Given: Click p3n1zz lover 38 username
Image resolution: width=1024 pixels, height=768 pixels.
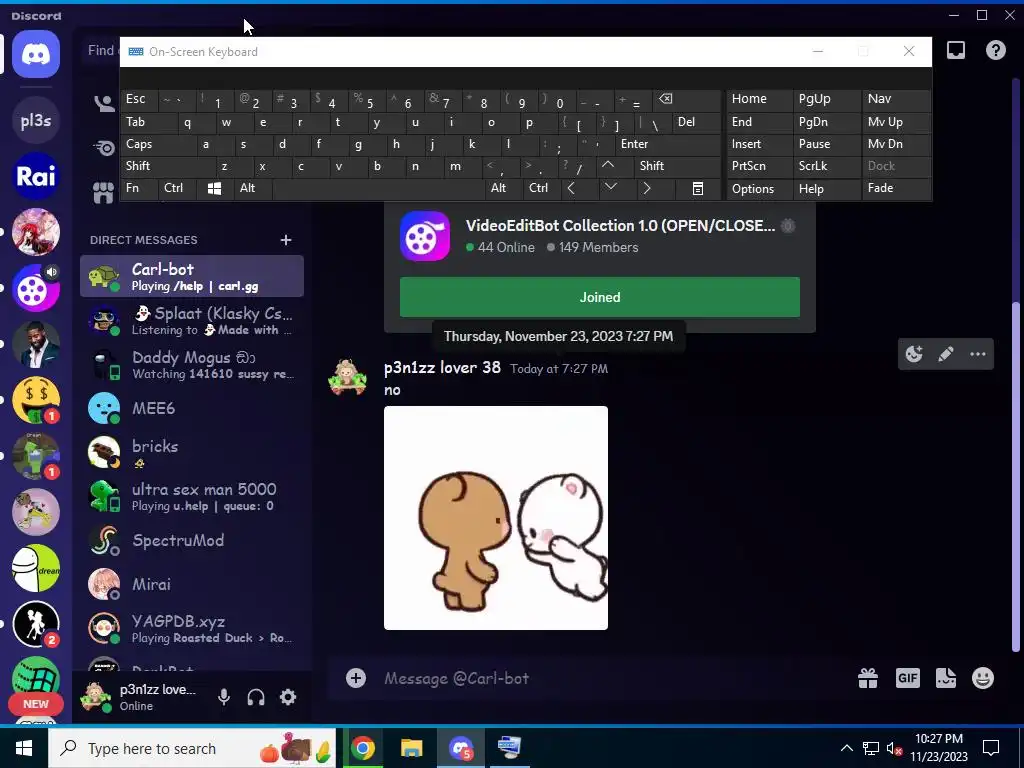Looking at the screenshot, I should (x=442, y=368).
